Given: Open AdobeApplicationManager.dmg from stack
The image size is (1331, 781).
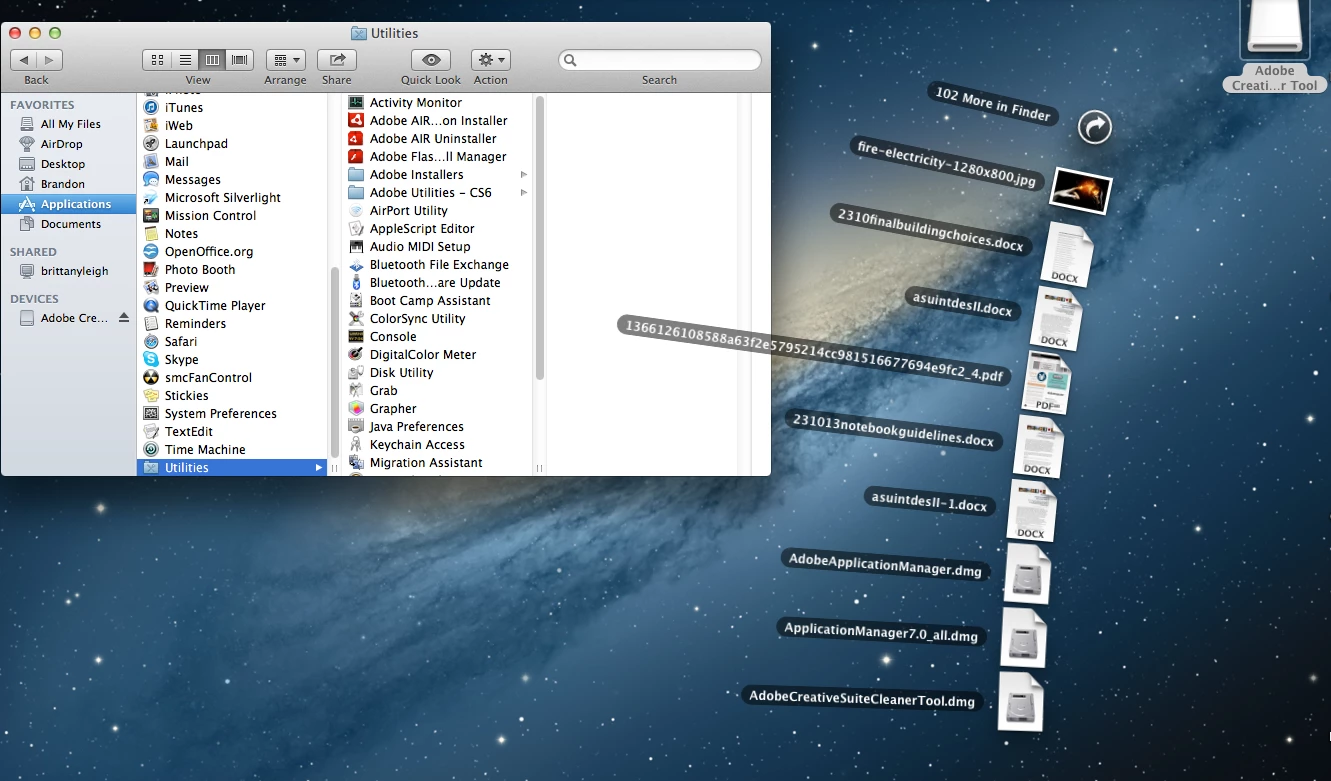Looking at the screenshot, I should pos(1028,574).
